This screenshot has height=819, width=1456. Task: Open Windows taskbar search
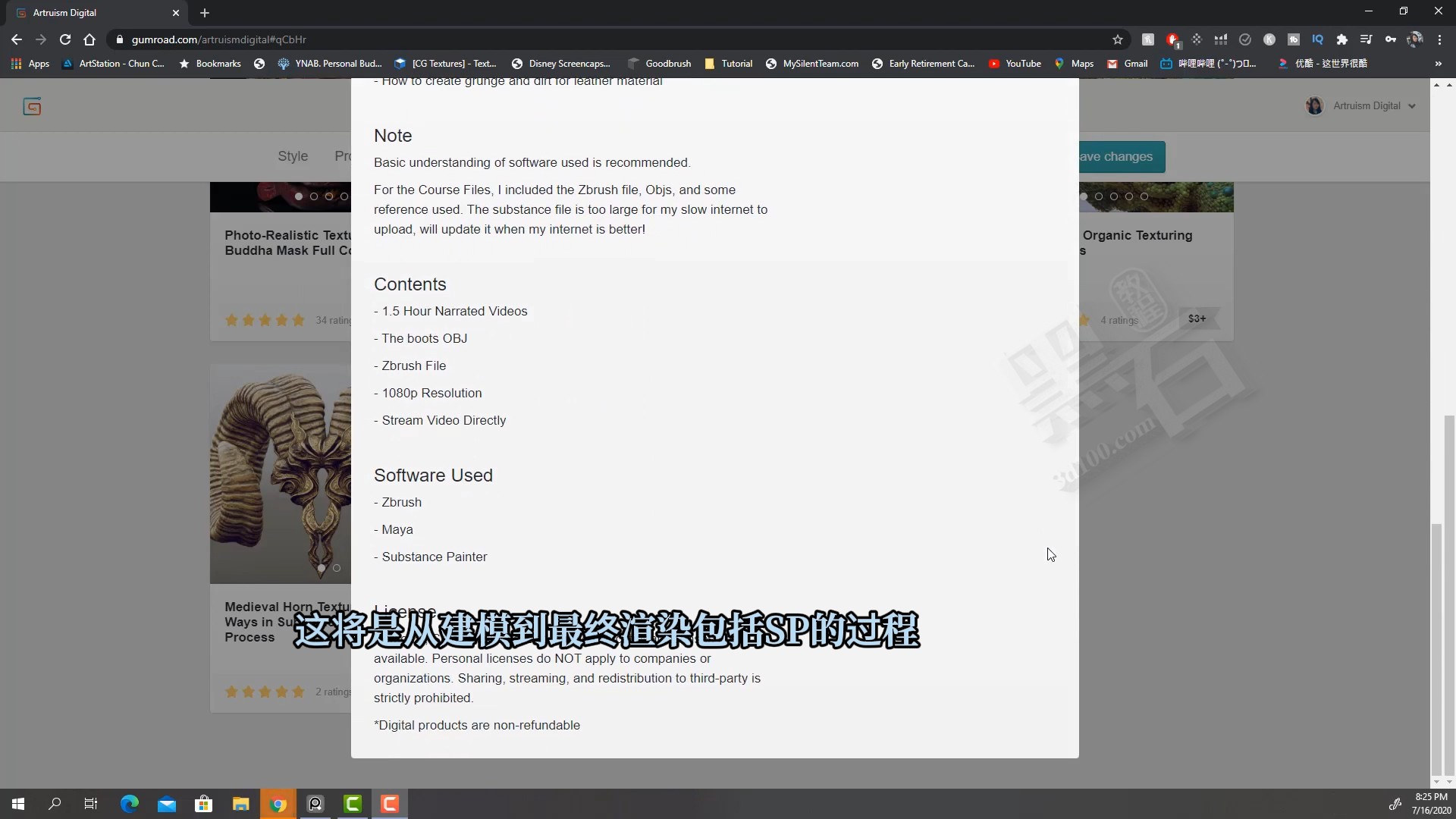(x=55, y=804)
